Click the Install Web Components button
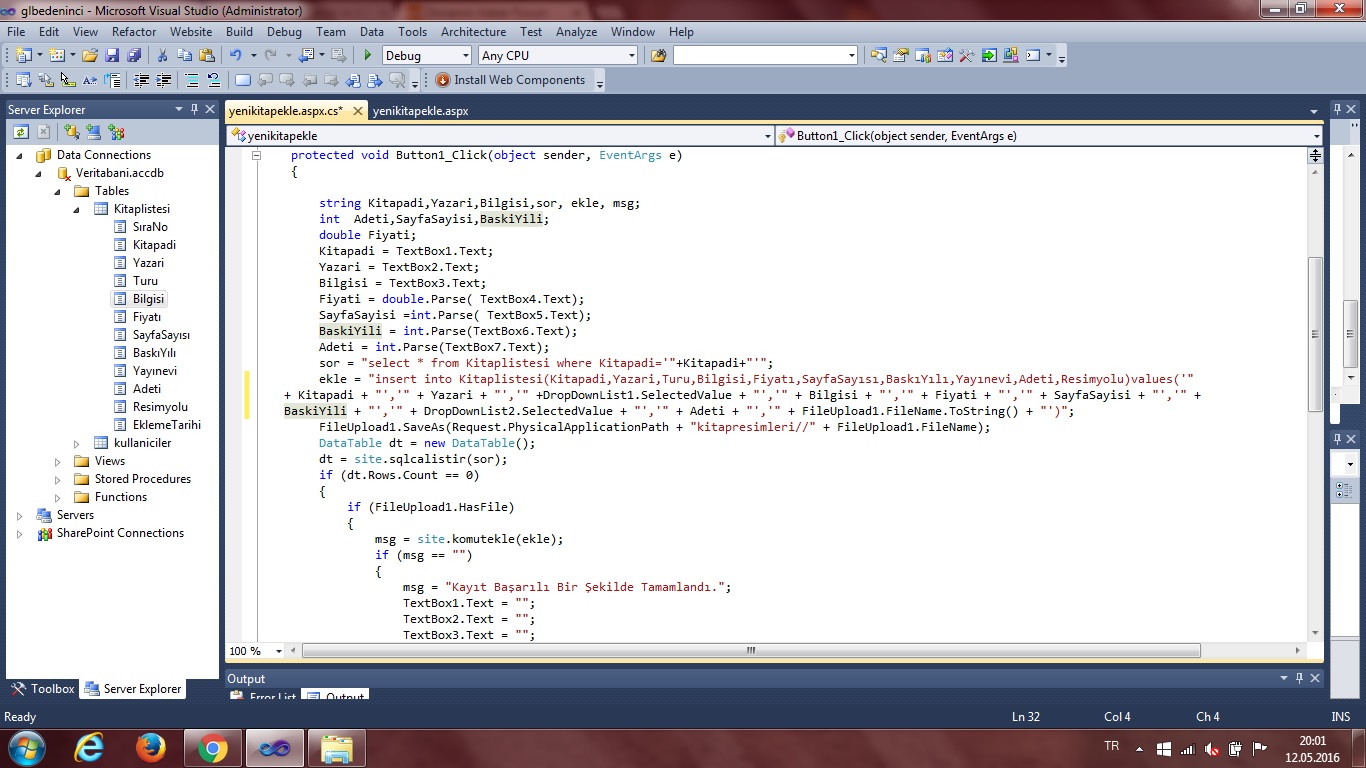This screenshot has height=768, width=1366. point(511,80)
